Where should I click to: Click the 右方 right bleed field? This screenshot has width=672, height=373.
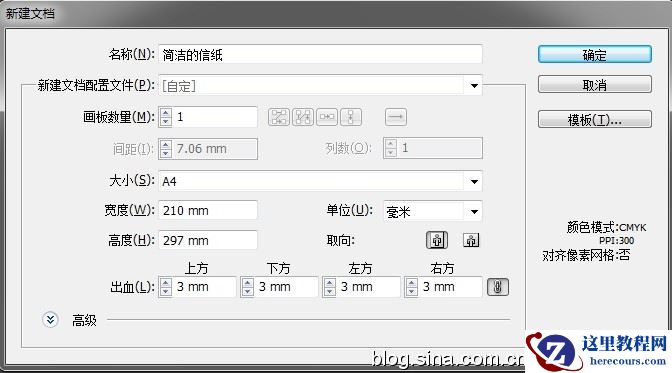pos(450,287)
